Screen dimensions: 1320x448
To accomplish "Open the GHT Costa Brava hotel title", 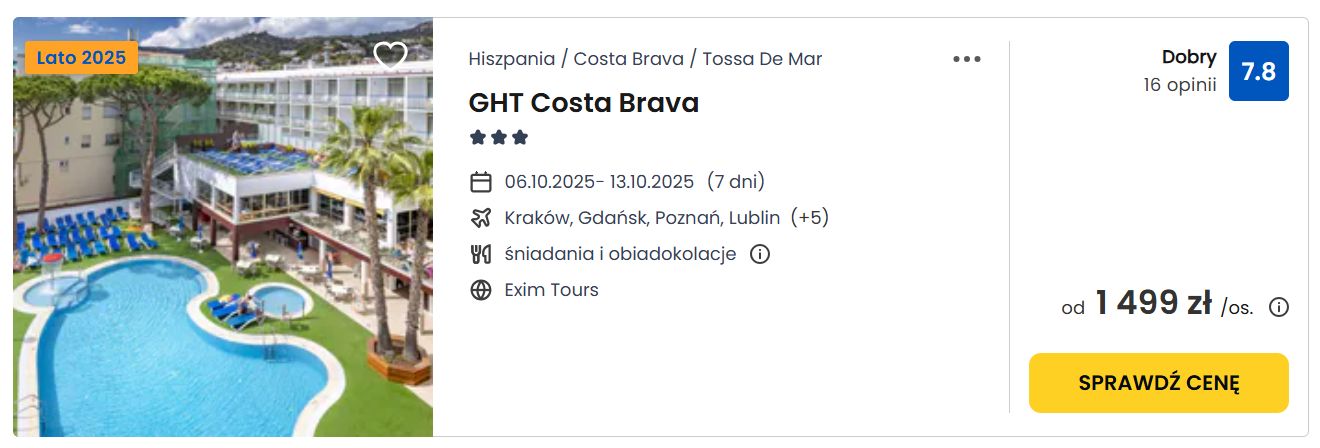I will tap(584, 103).
